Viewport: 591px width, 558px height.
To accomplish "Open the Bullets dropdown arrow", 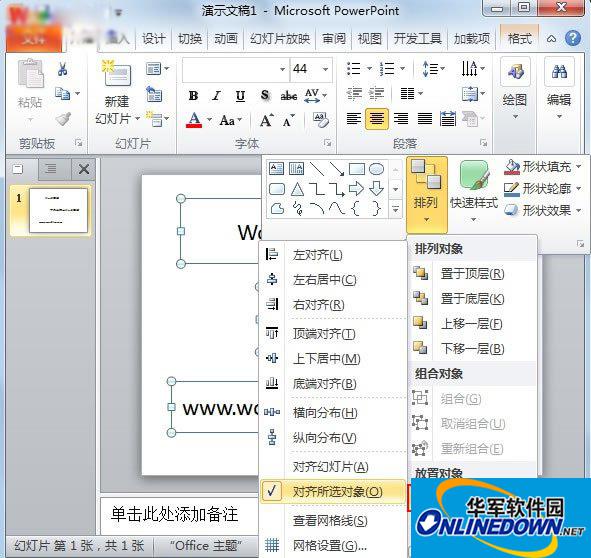I will coord(369,69).
